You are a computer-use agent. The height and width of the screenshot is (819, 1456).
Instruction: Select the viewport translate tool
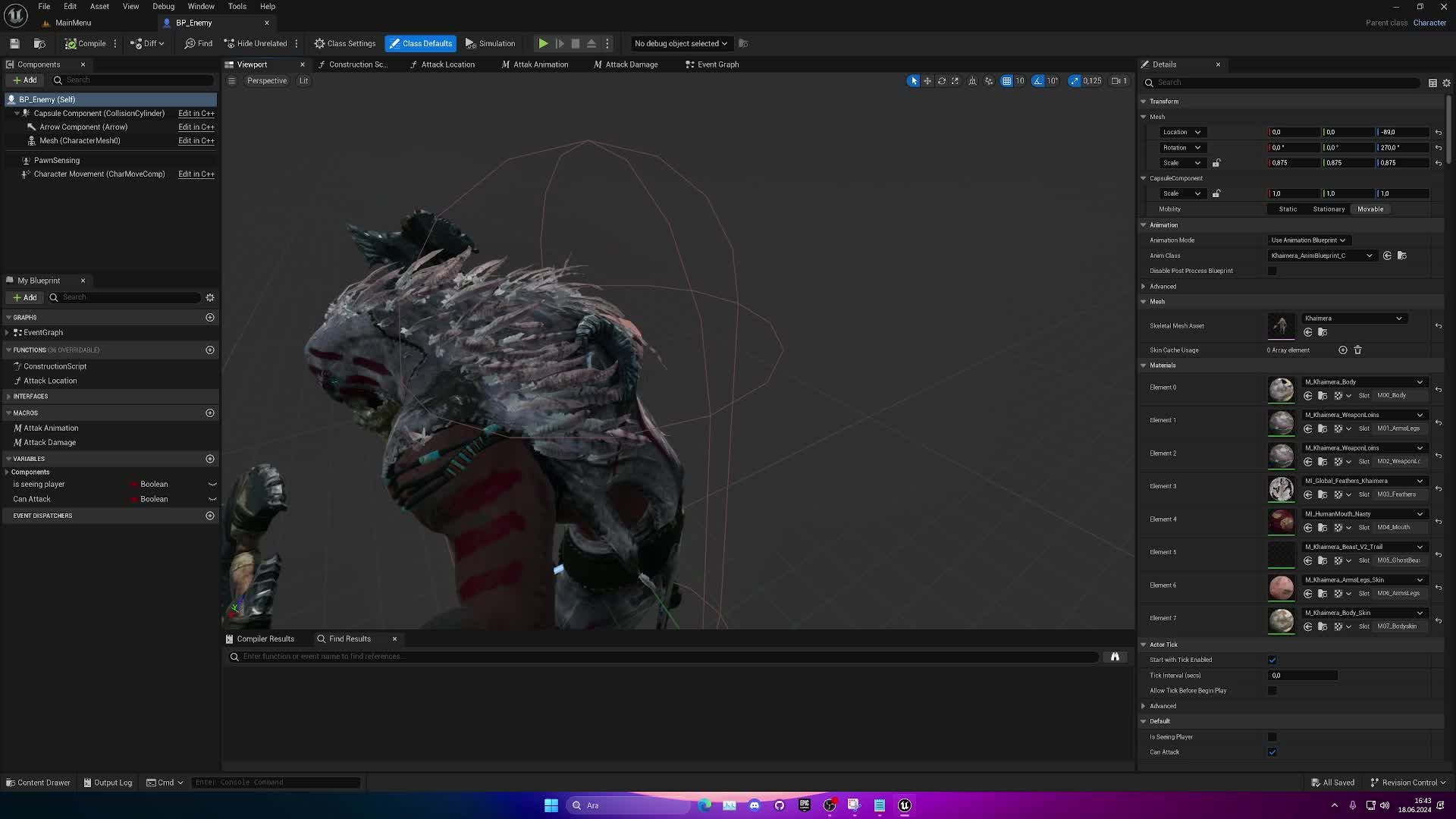(927, 80)
